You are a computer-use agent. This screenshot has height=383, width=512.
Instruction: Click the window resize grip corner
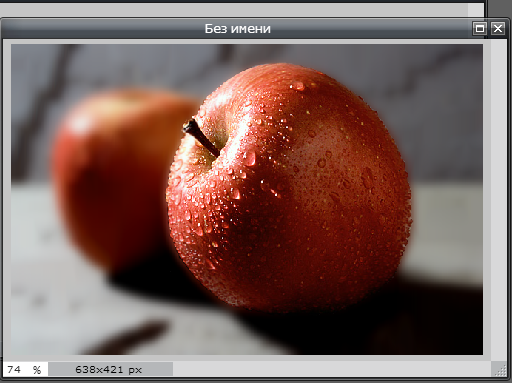(x=499, y=369)
